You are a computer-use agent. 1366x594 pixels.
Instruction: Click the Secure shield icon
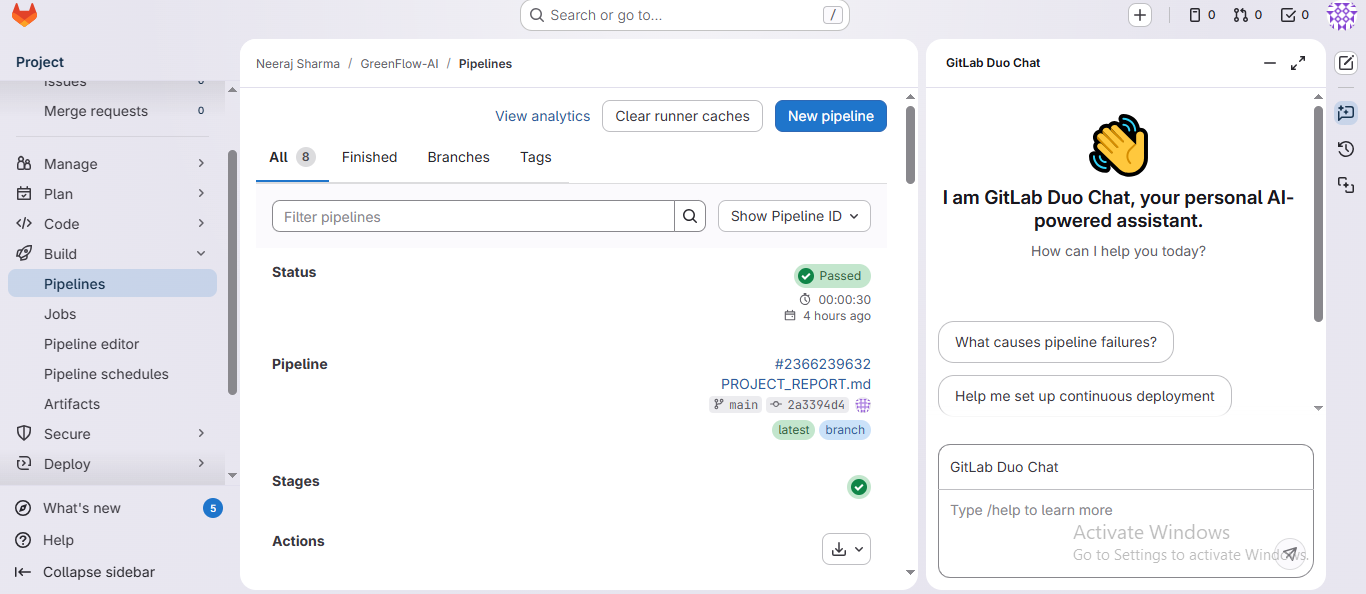(25, 434)
